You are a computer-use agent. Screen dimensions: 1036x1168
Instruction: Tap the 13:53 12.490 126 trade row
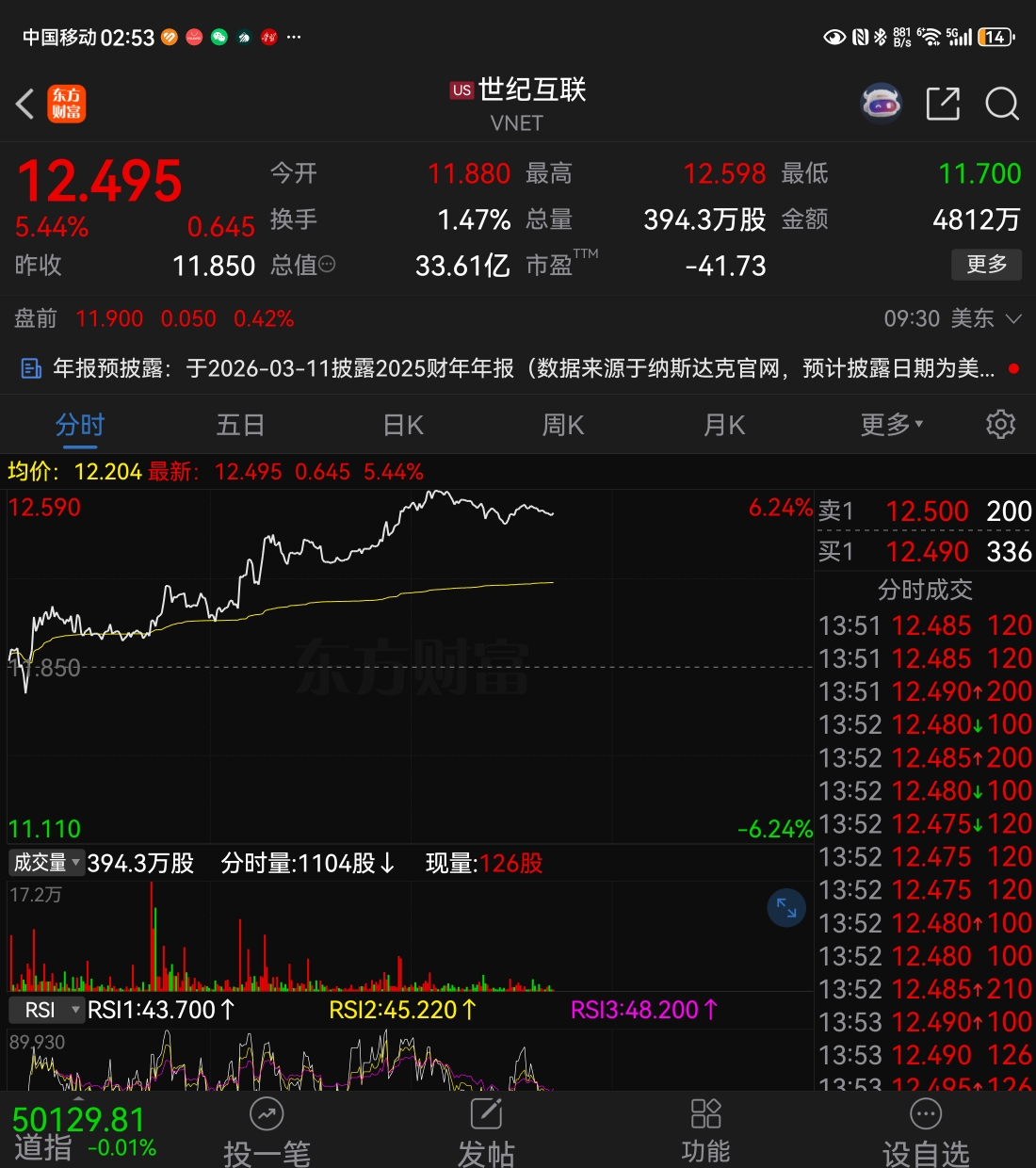coord(925,1055)
